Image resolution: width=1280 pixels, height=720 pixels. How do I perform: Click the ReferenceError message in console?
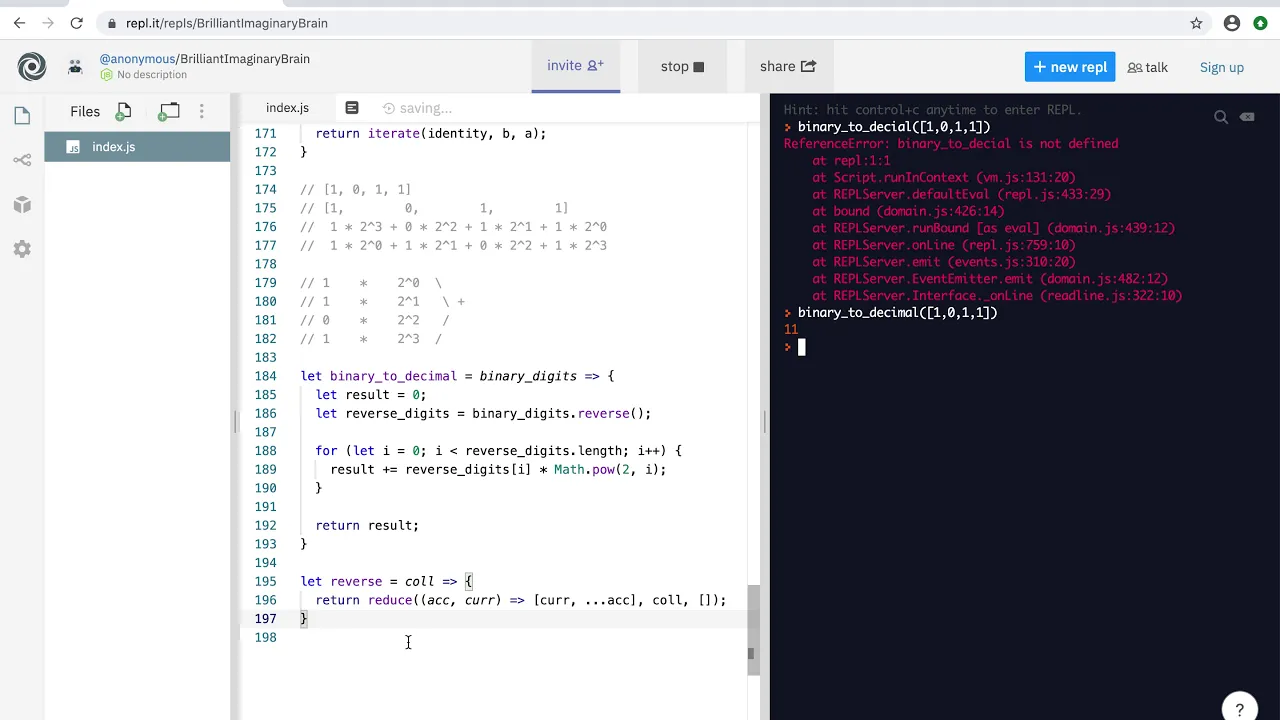[951, 144]
